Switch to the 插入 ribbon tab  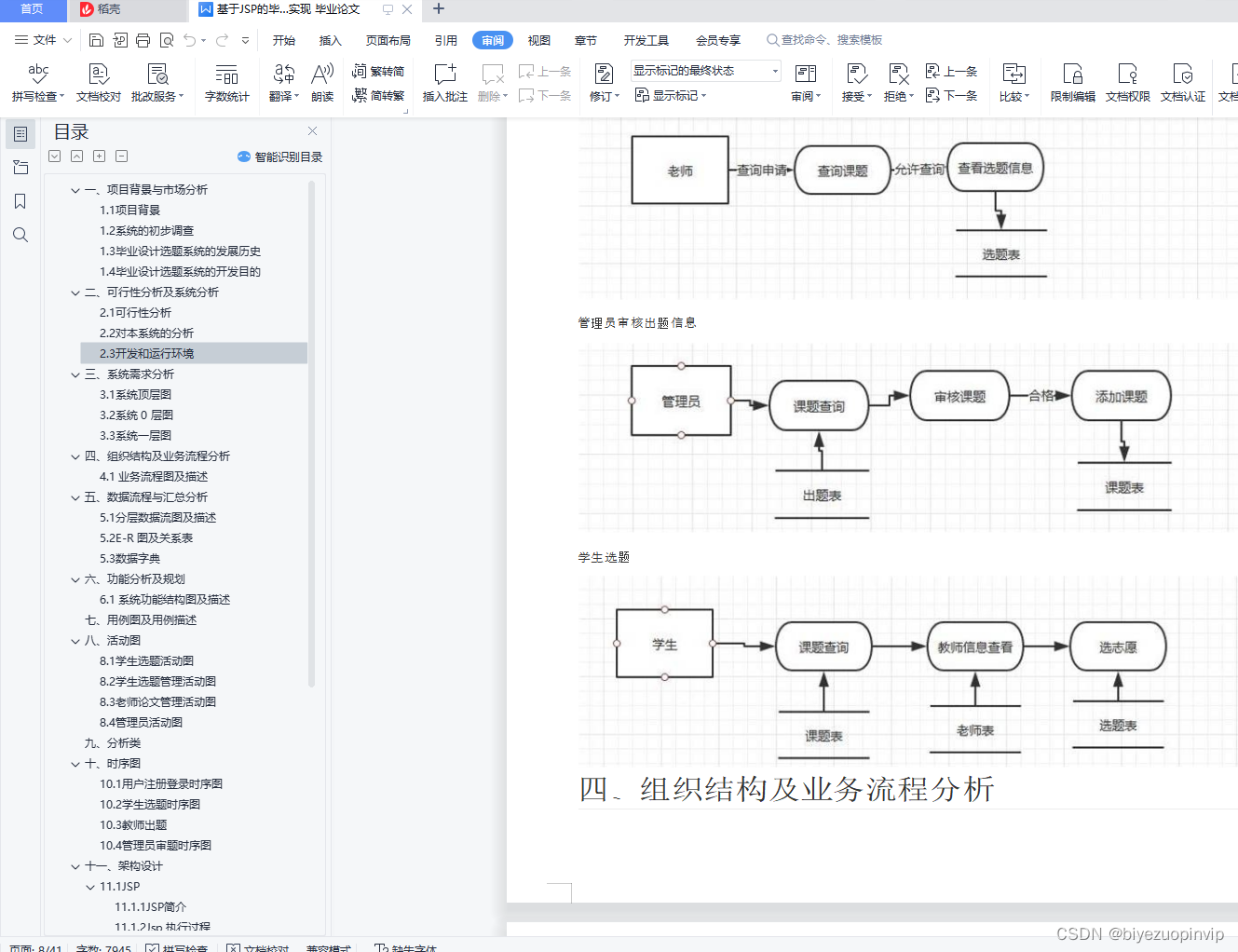click(x=330, y=40)
